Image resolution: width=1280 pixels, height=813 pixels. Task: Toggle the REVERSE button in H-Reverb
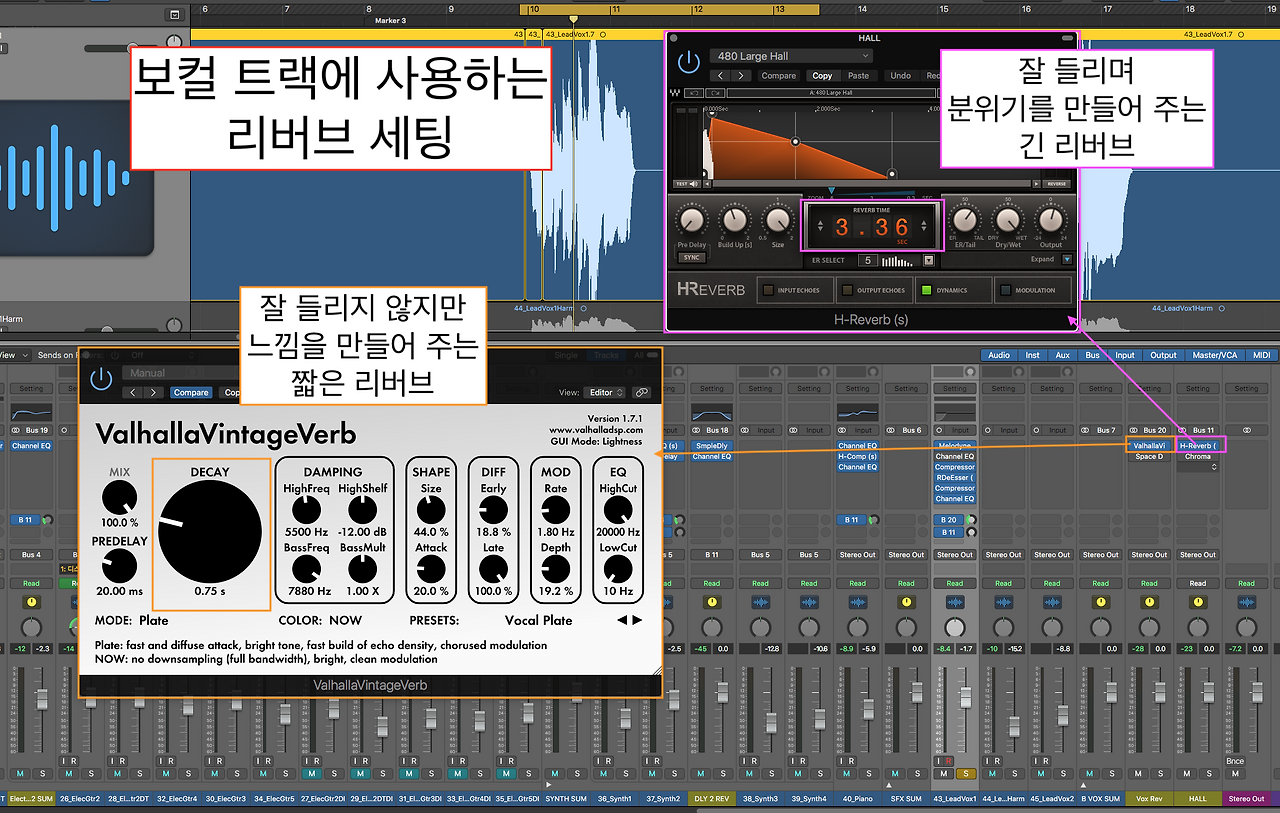[1056, 184]
